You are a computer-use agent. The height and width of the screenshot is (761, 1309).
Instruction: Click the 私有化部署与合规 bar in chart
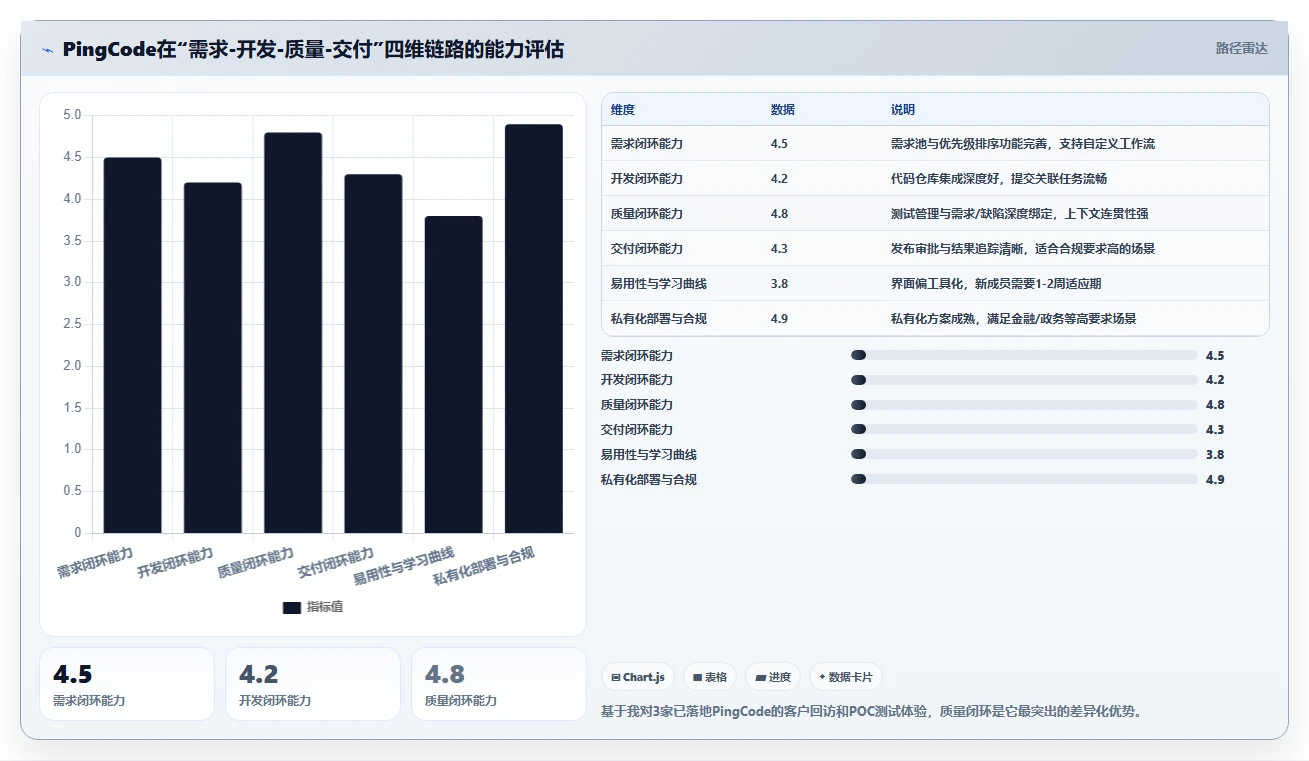[x=534, y=329]
